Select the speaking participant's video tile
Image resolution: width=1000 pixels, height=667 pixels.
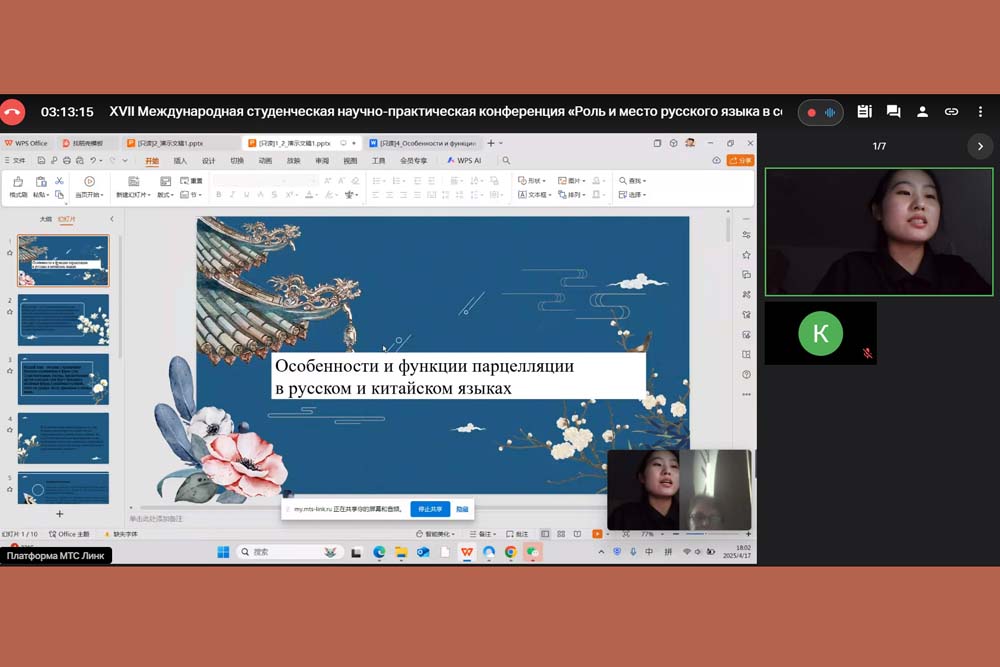pos(879,231)
